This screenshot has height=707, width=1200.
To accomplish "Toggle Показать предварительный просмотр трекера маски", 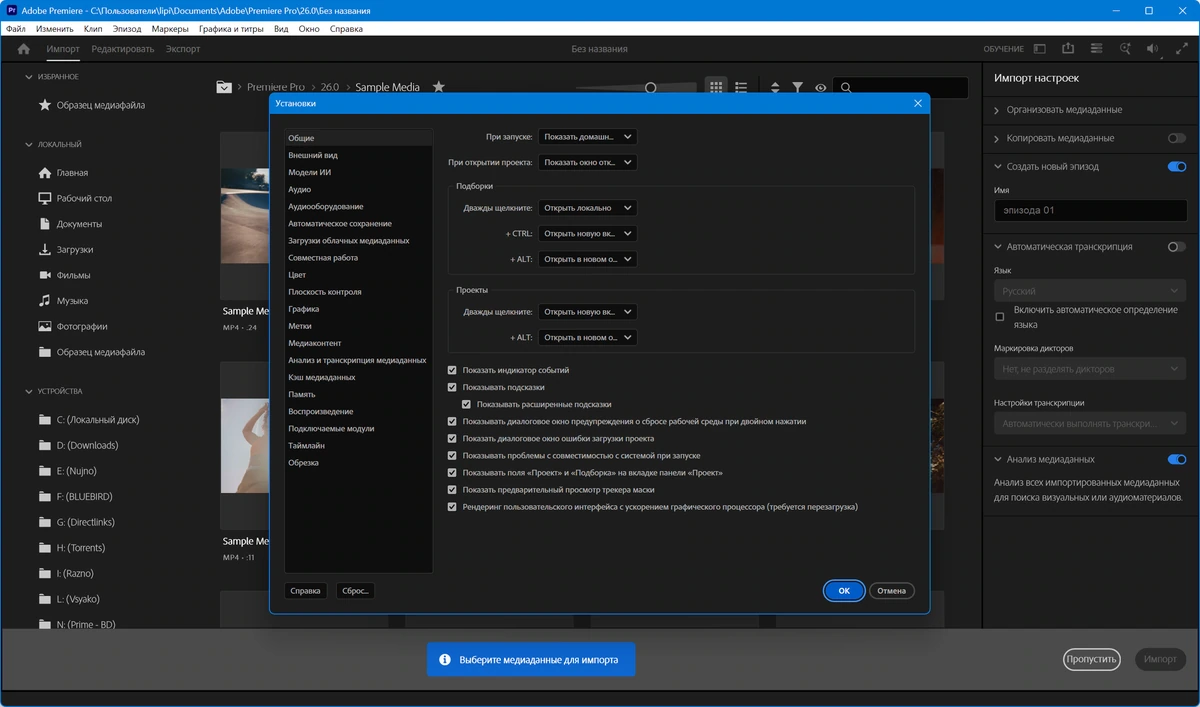I will coord(452,490).
